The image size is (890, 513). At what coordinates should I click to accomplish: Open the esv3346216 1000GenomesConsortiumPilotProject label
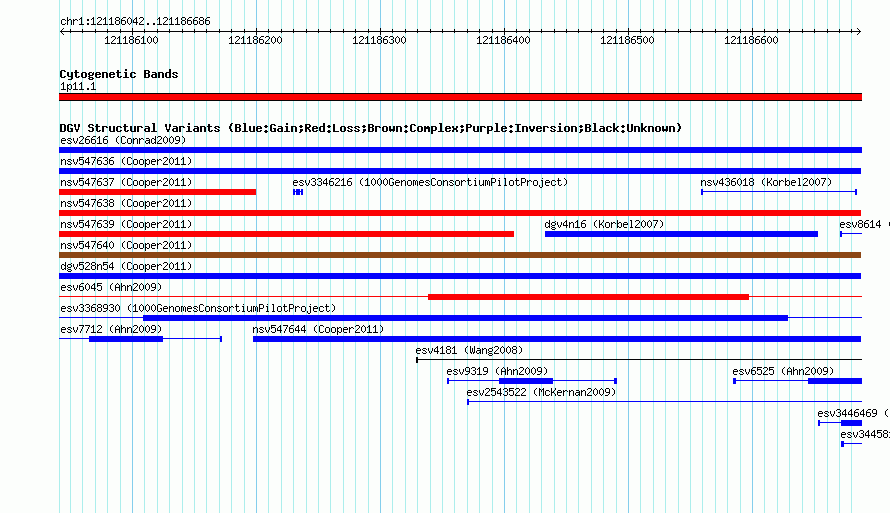coord(430,182)
